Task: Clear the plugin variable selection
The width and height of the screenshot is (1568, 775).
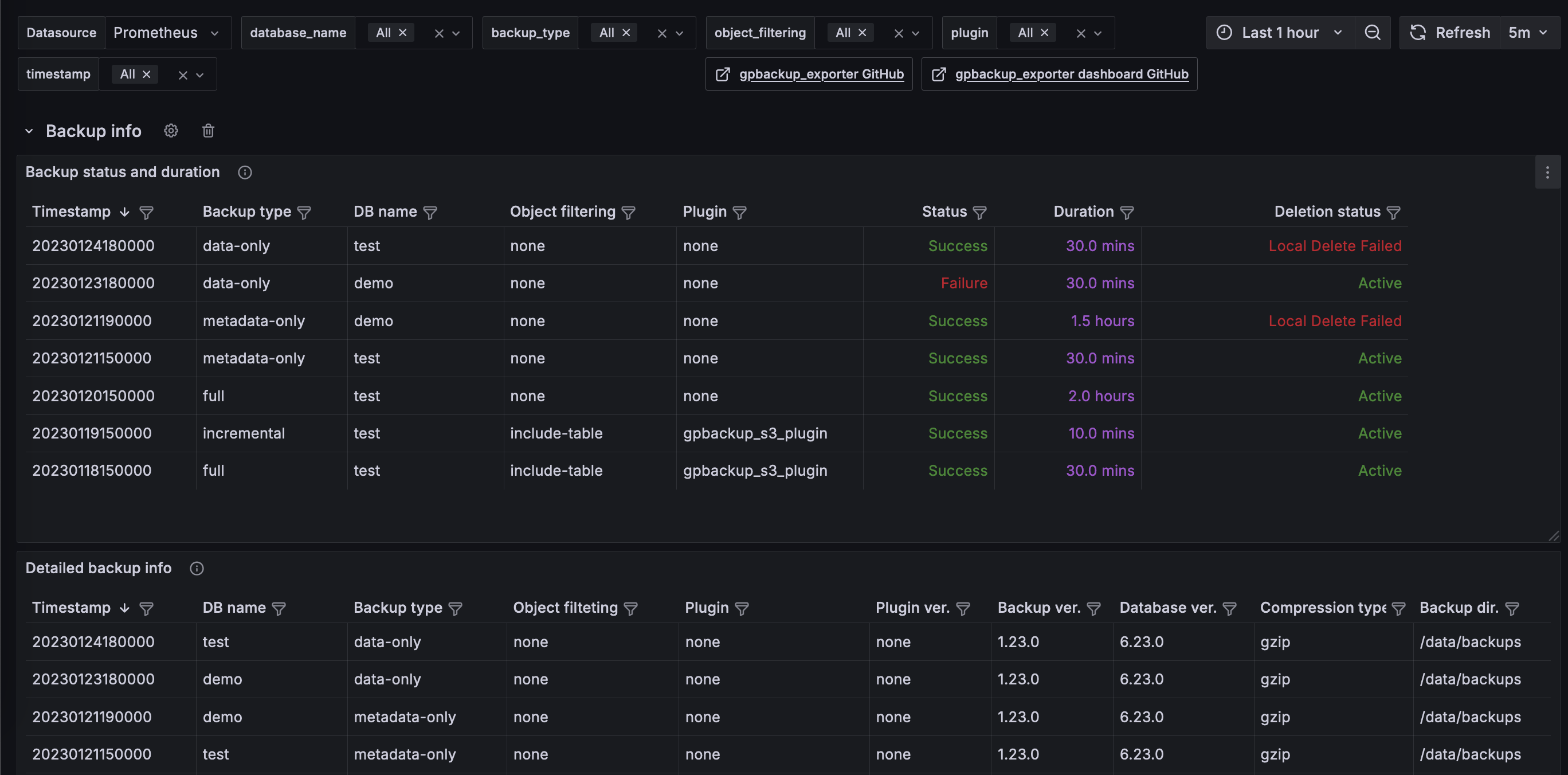Action: point(1080,33)
